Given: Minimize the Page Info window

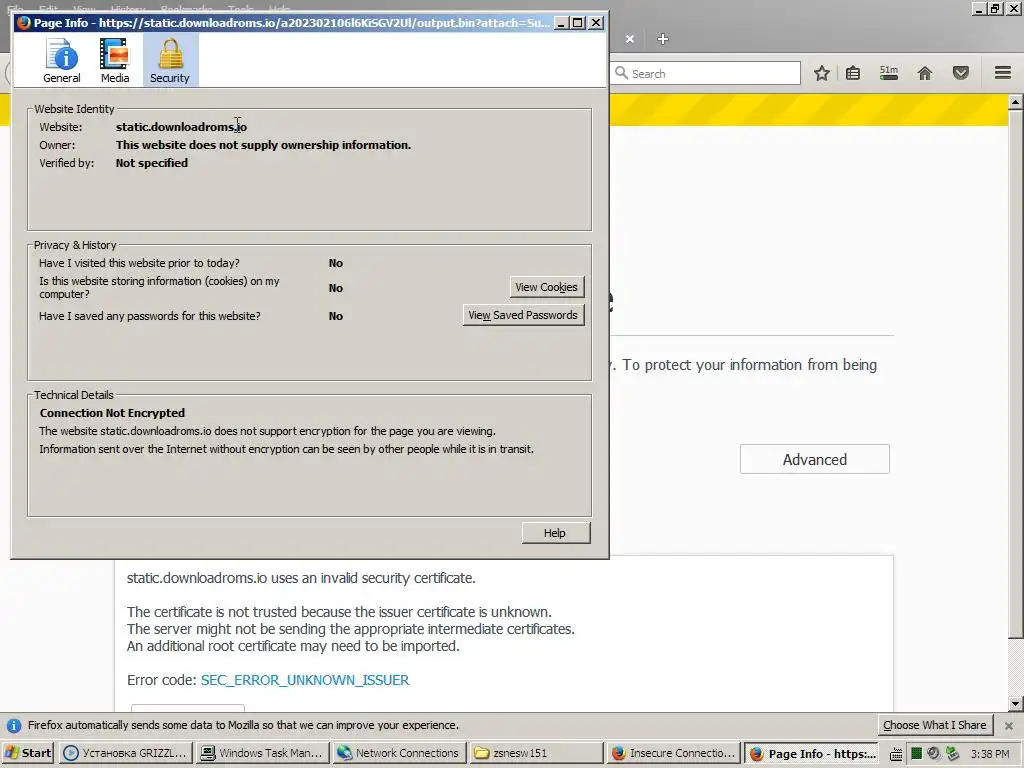Looking at the screenshot, I should pos(562,23).
